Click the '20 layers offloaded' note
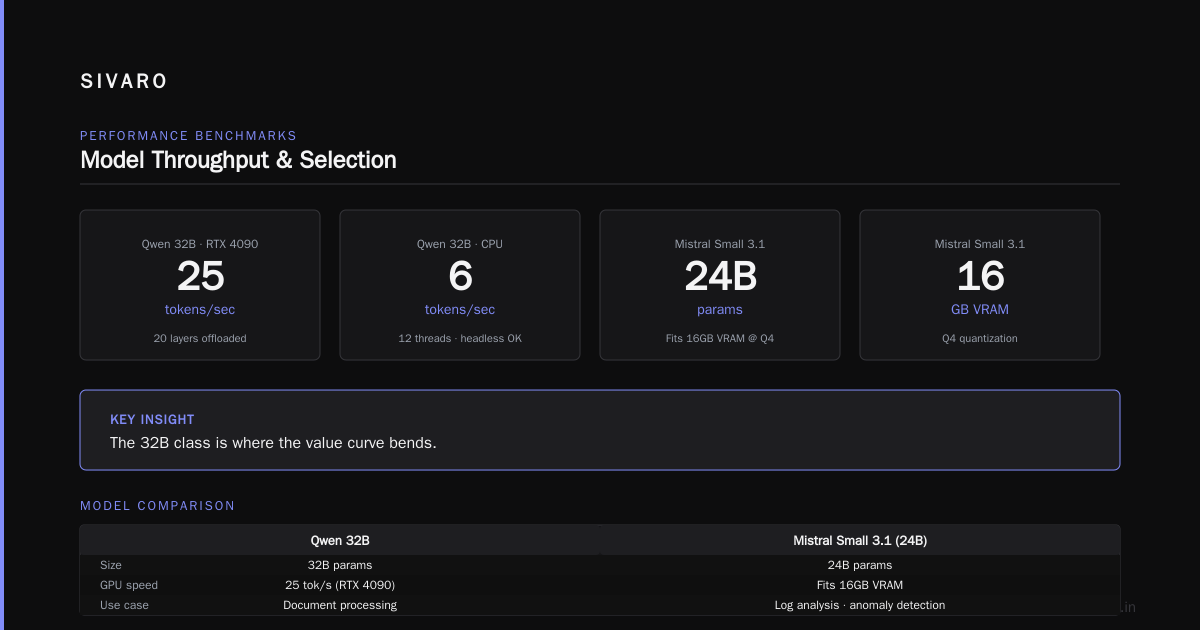 click(200, 338)
